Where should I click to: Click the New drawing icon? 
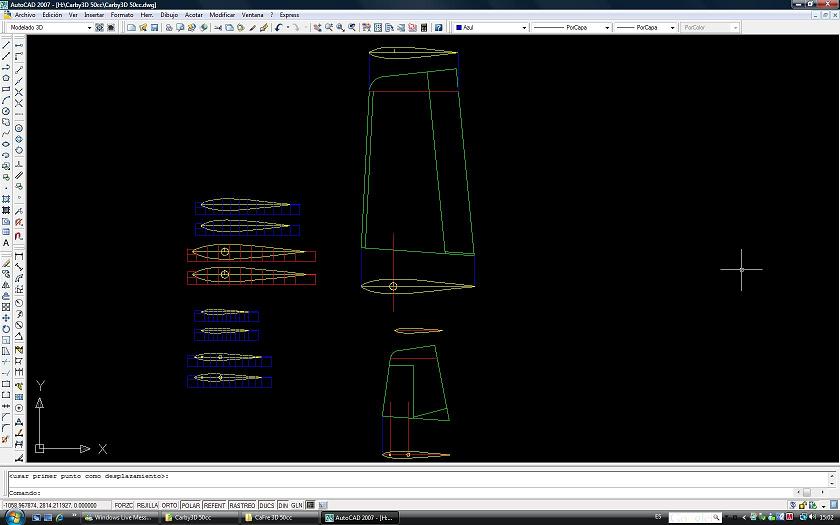pyautogui.click(x=131, y=28)
